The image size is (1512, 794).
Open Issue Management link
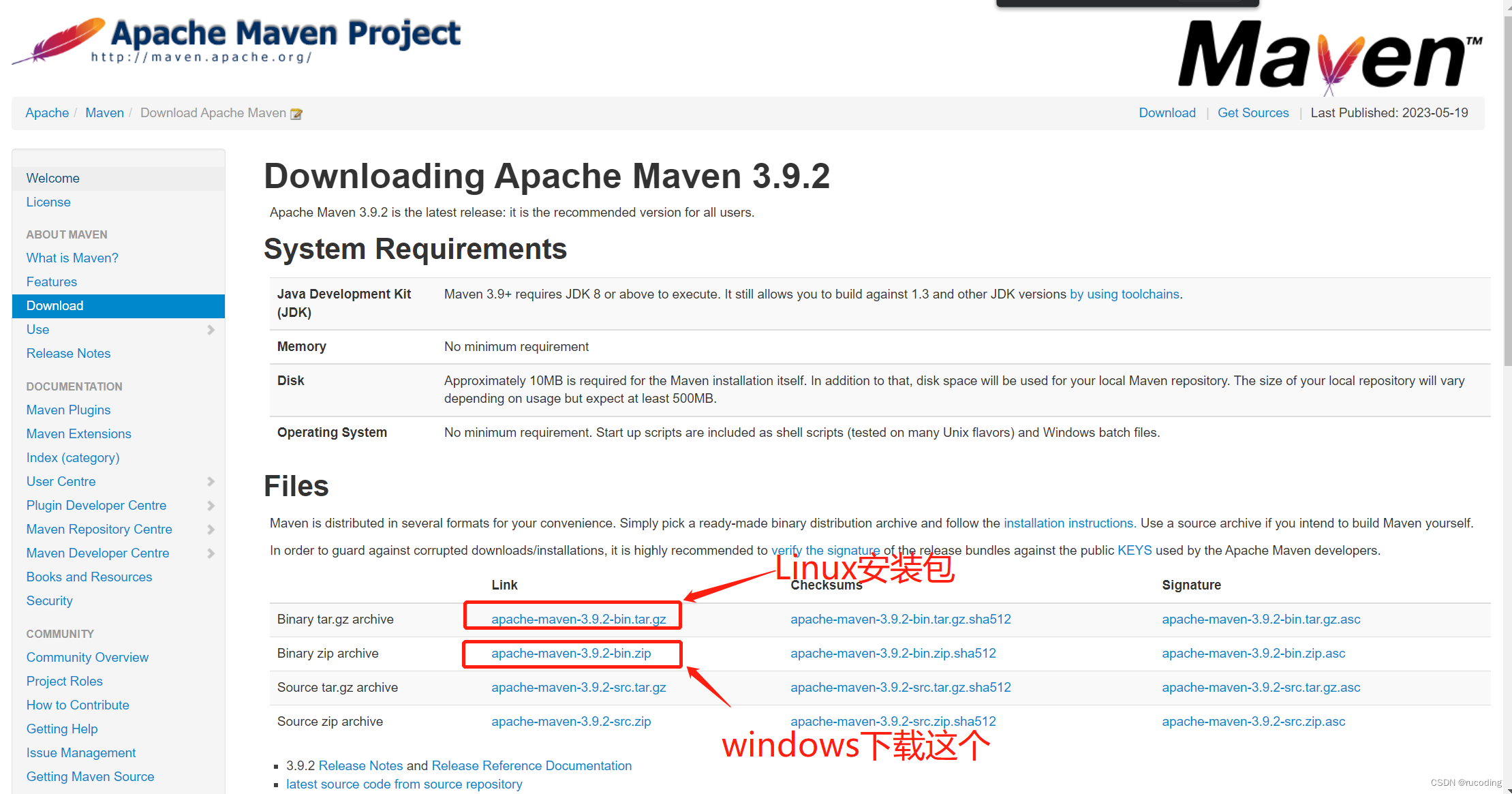(81, 753)
